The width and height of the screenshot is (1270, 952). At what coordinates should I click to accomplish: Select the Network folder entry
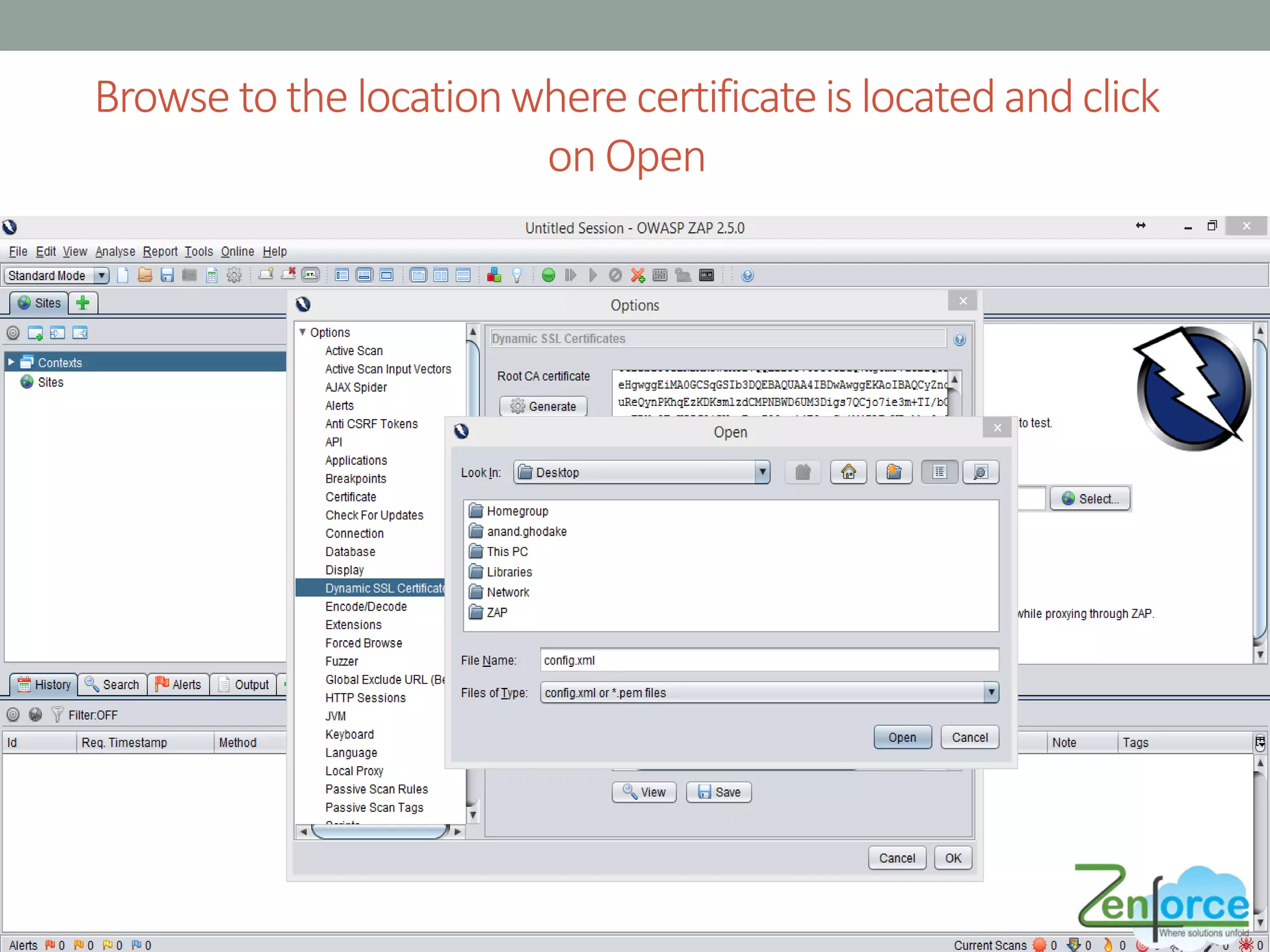click(499, 592)
